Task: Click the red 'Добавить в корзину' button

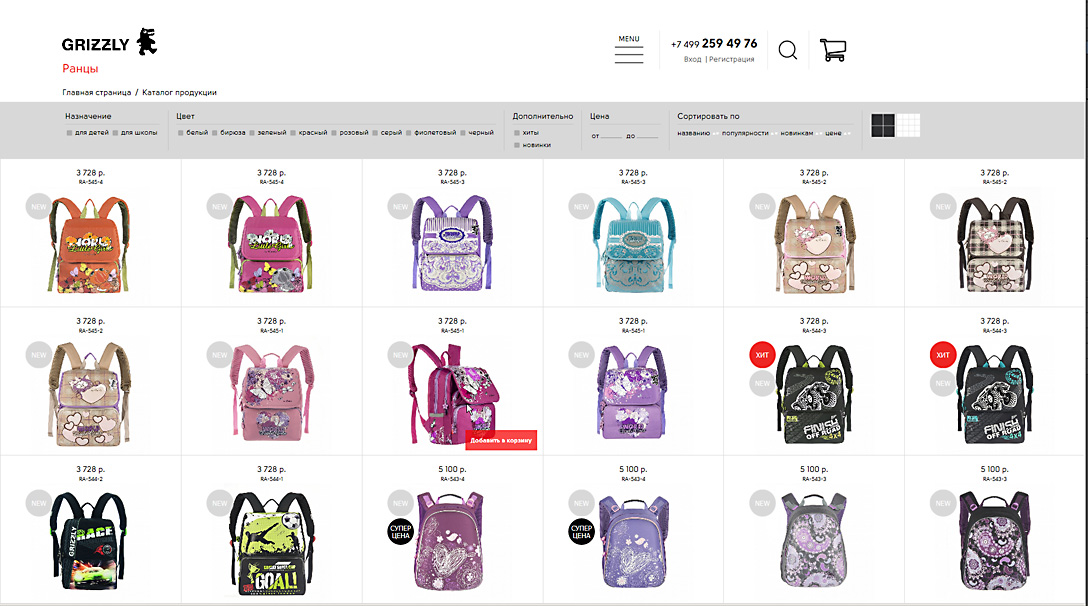Action: 501,440
